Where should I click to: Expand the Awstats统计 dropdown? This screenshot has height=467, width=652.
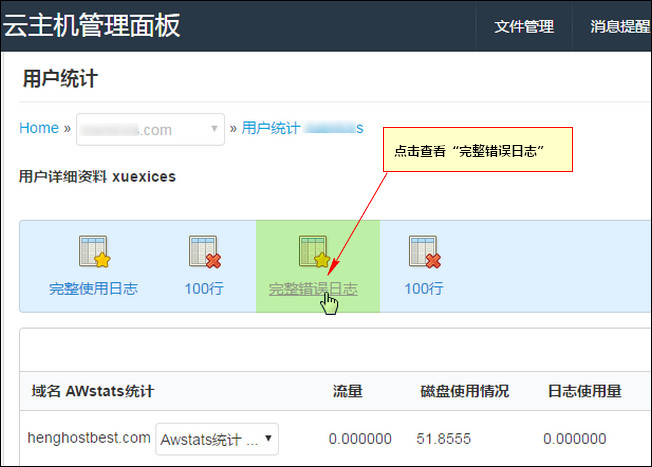click(217, 439)
